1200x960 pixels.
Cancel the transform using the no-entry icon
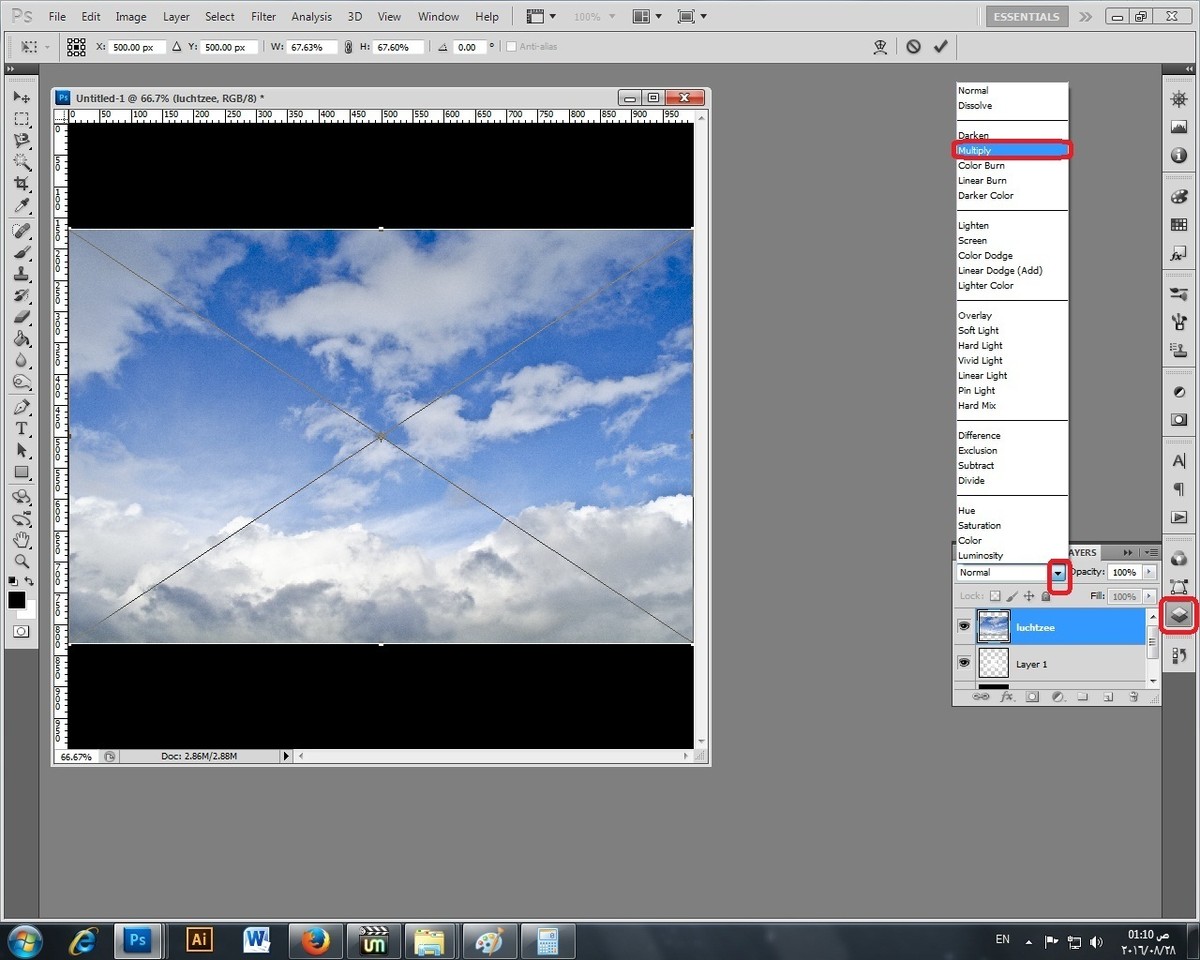tap(913, 47)
